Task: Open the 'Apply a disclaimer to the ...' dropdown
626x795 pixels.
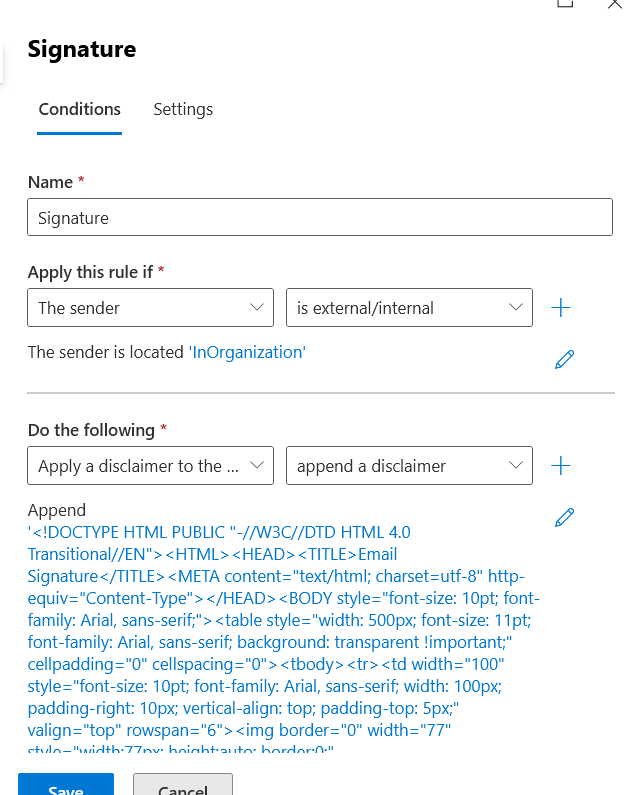Action: point(151,465)
